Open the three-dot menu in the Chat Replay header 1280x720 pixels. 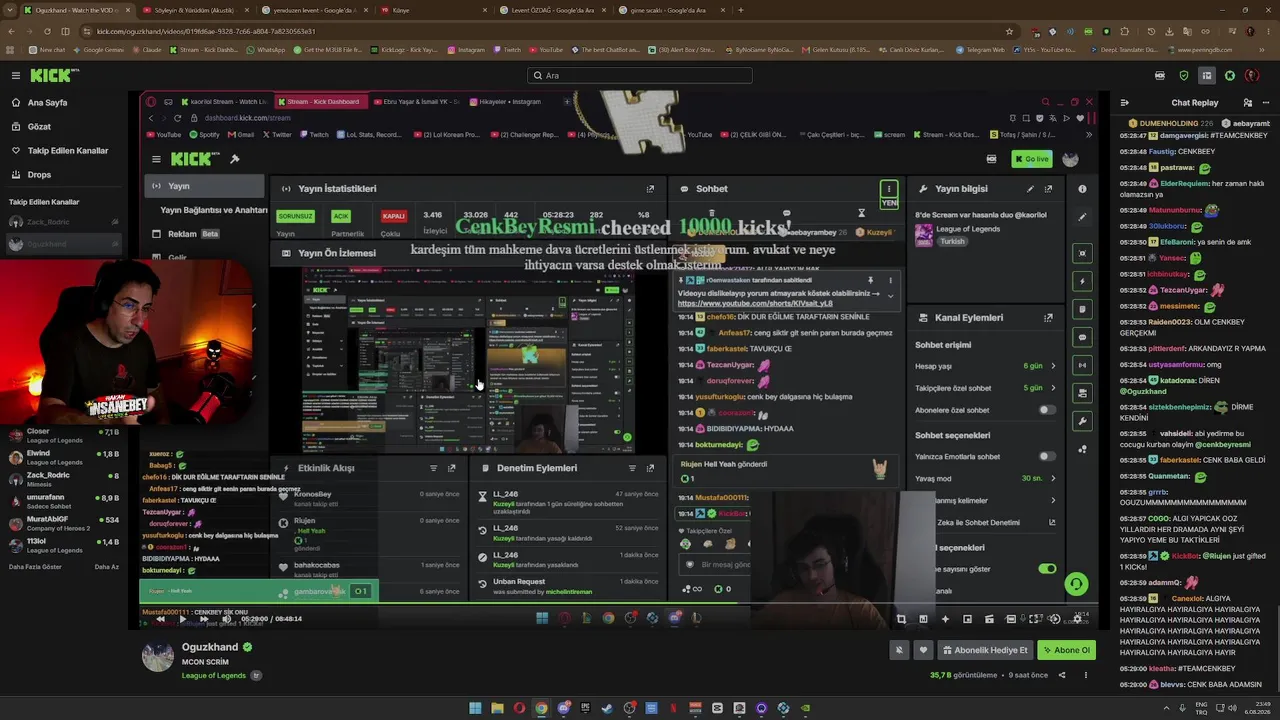pyautogui.click(x=1265, y=103)
